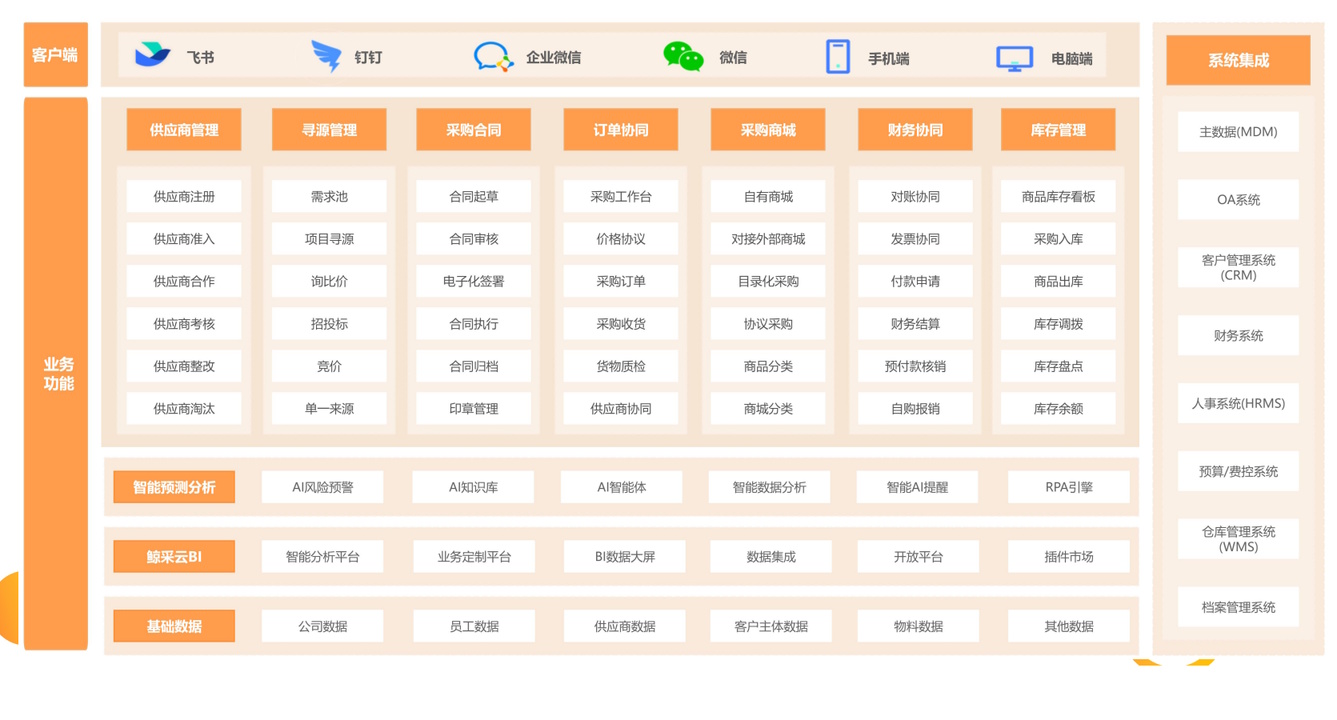Open 货物质检 box

[x=621, y=366]
